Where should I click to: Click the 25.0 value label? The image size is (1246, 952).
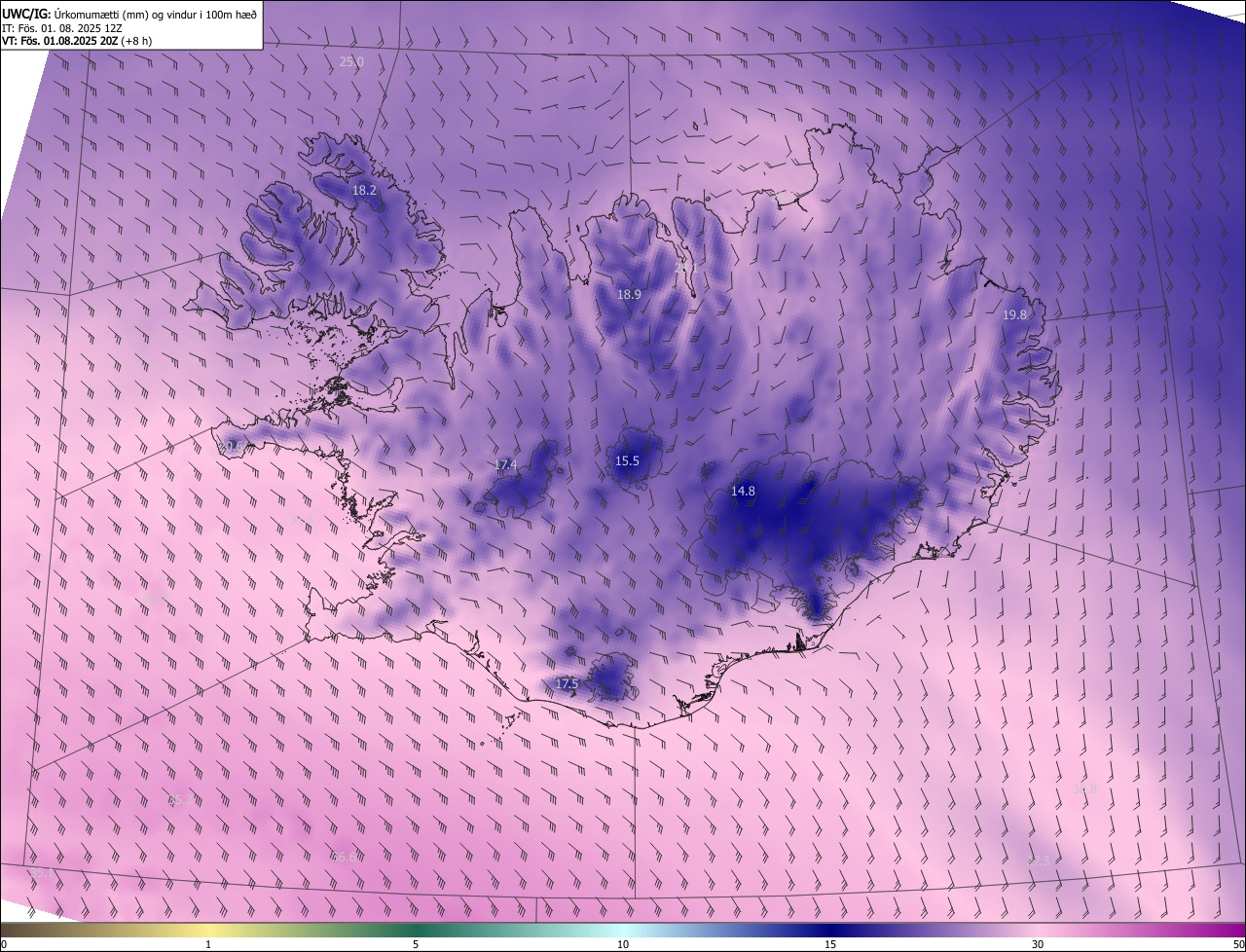click(x=351, y=61)
